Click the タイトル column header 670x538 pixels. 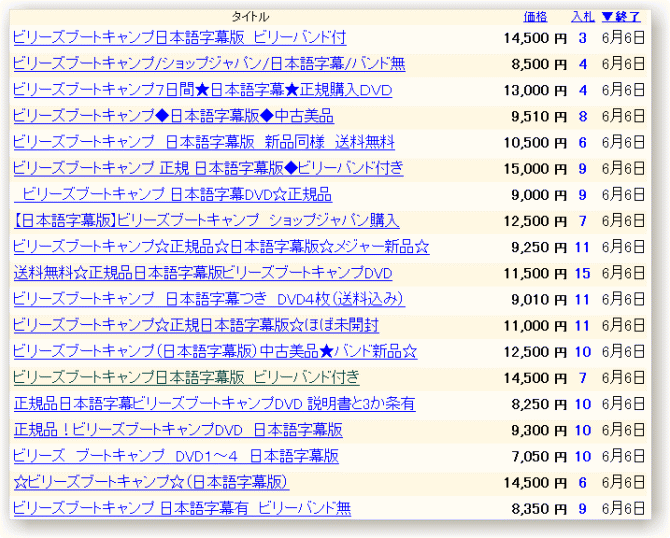(250, 17)
